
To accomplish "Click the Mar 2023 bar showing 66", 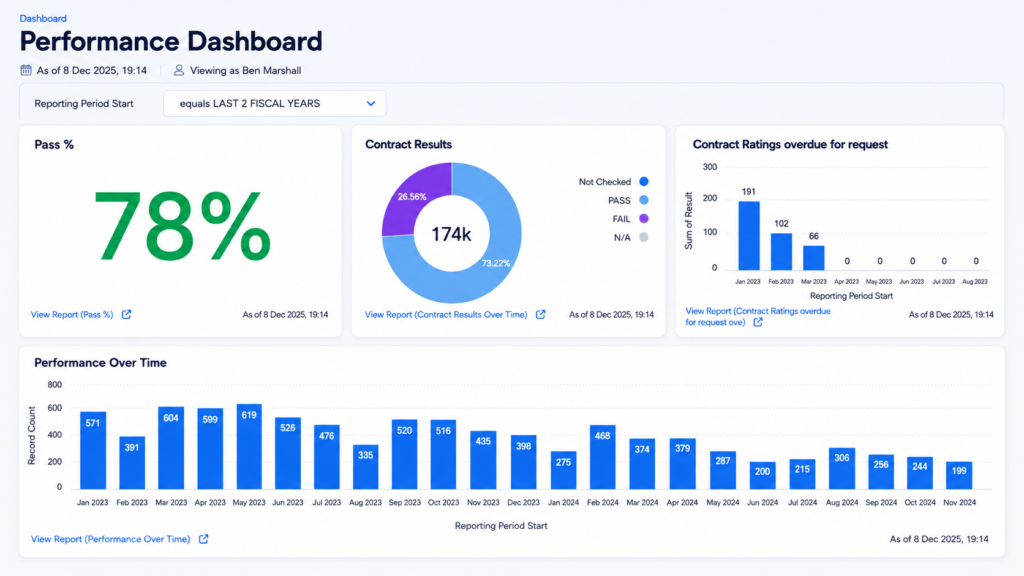I will point(814,258).
